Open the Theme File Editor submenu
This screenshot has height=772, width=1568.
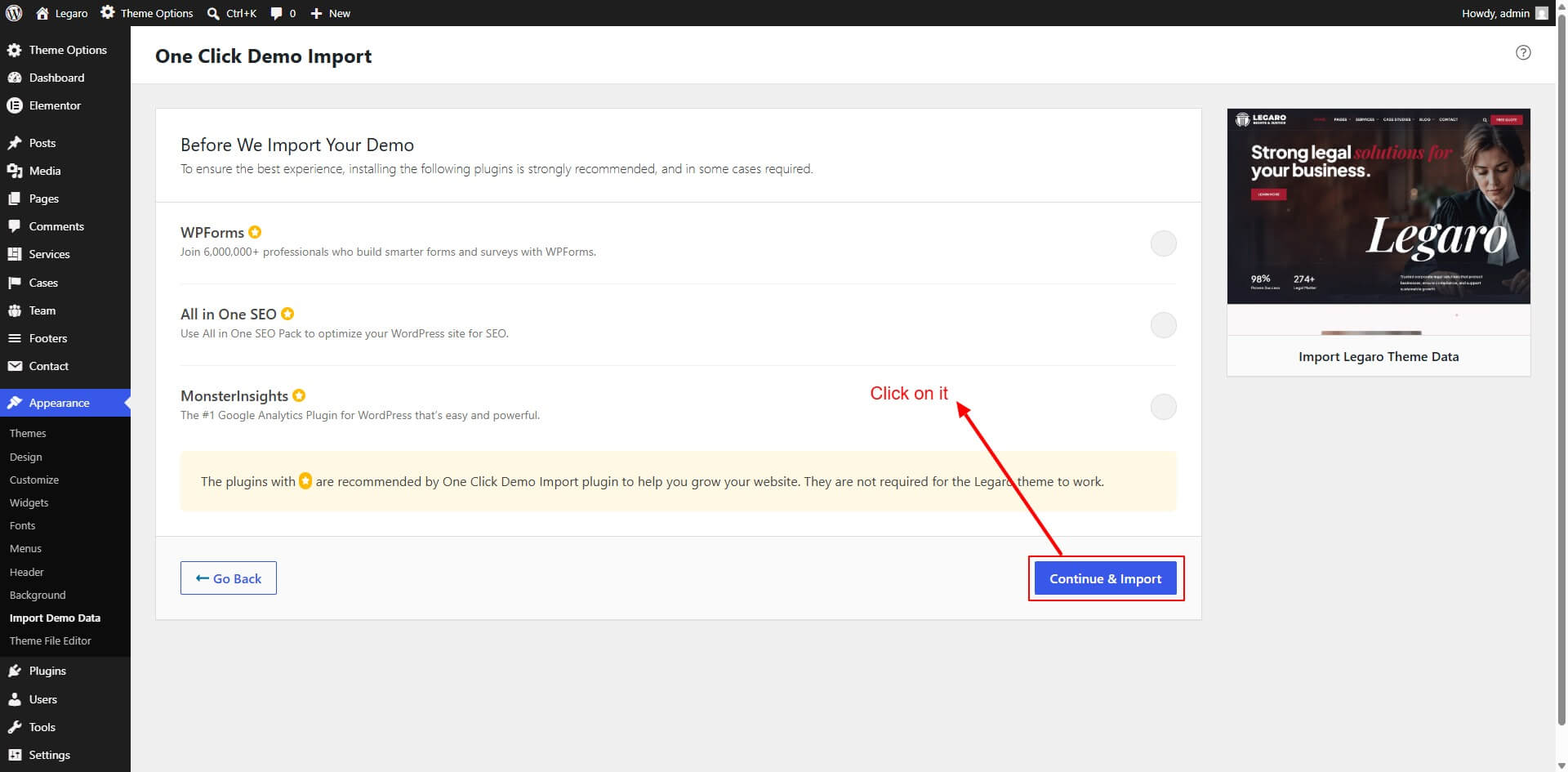pos(51,640)
